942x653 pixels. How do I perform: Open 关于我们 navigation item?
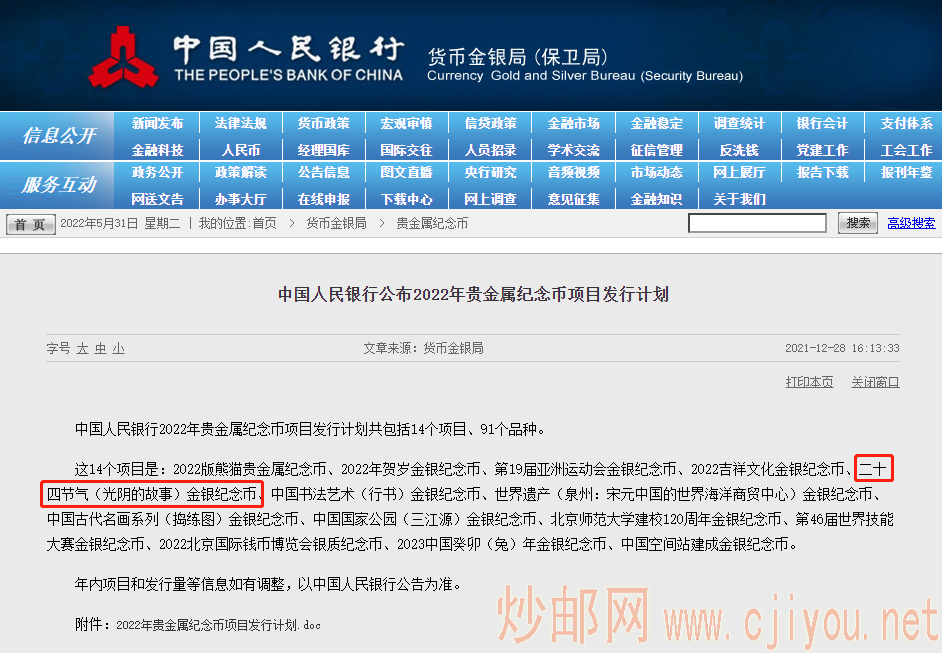click(739, 199)
